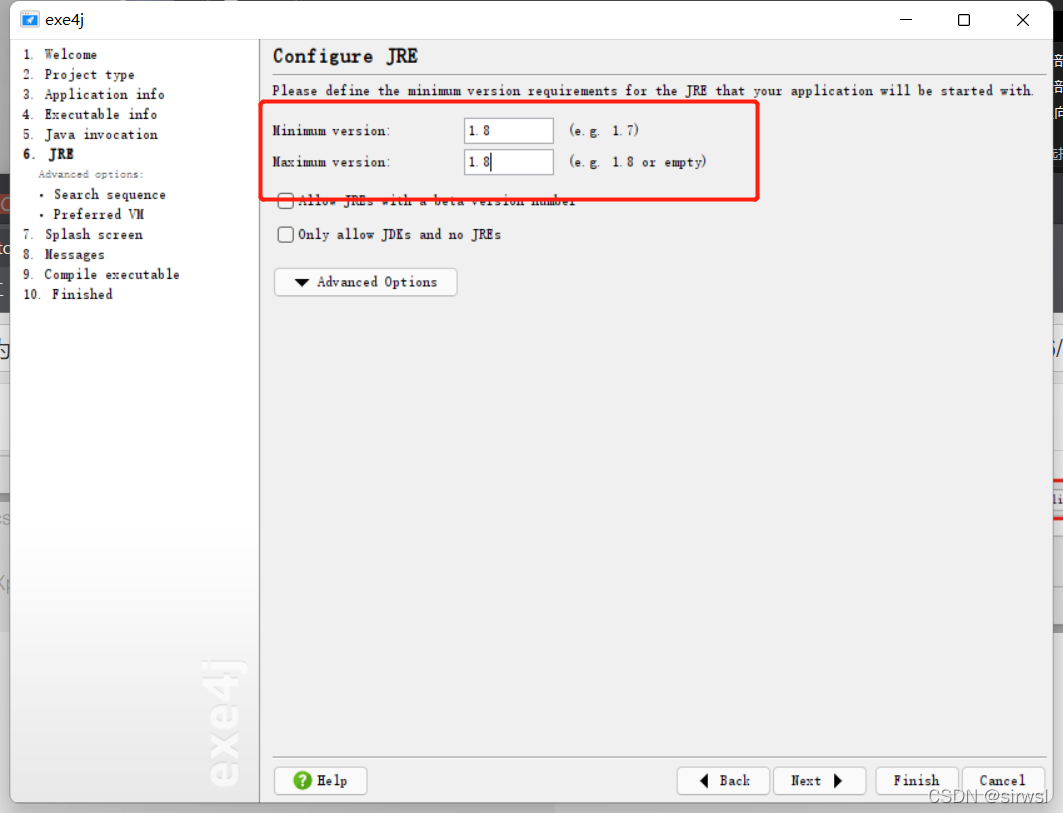Click the 'Advanced options:' sidebar label
The width and height of the screenshot is (1063, 813).
(x=91, y=174)
